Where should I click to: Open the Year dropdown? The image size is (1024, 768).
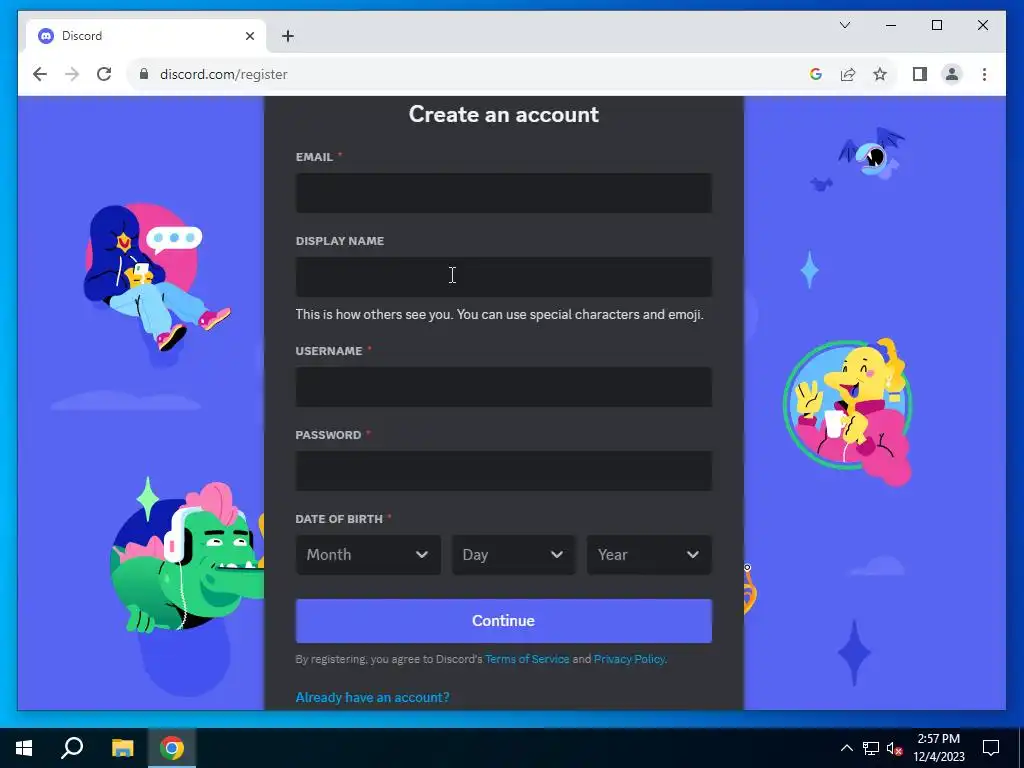coord(649,555)
